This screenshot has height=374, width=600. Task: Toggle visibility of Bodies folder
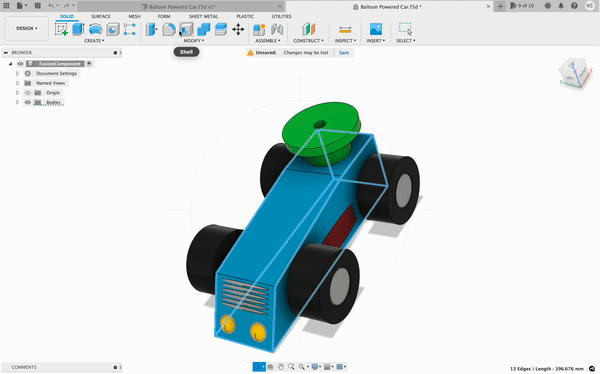(x=28, y=102)
